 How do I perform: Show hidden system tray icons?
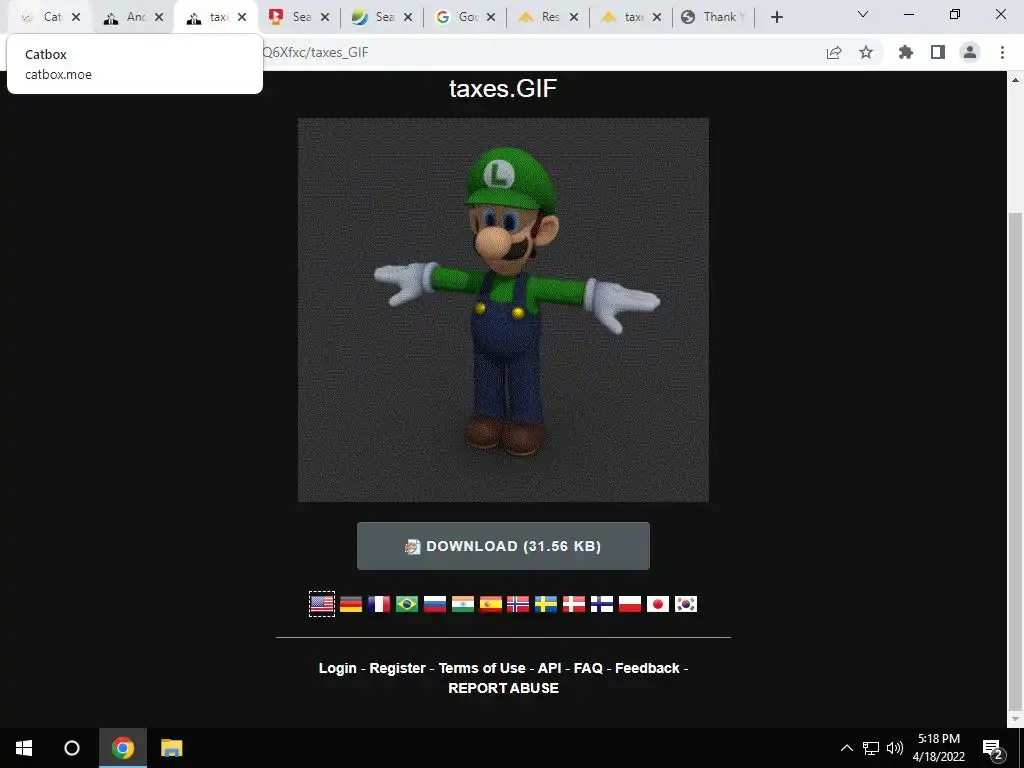click(x=846, y=748)
